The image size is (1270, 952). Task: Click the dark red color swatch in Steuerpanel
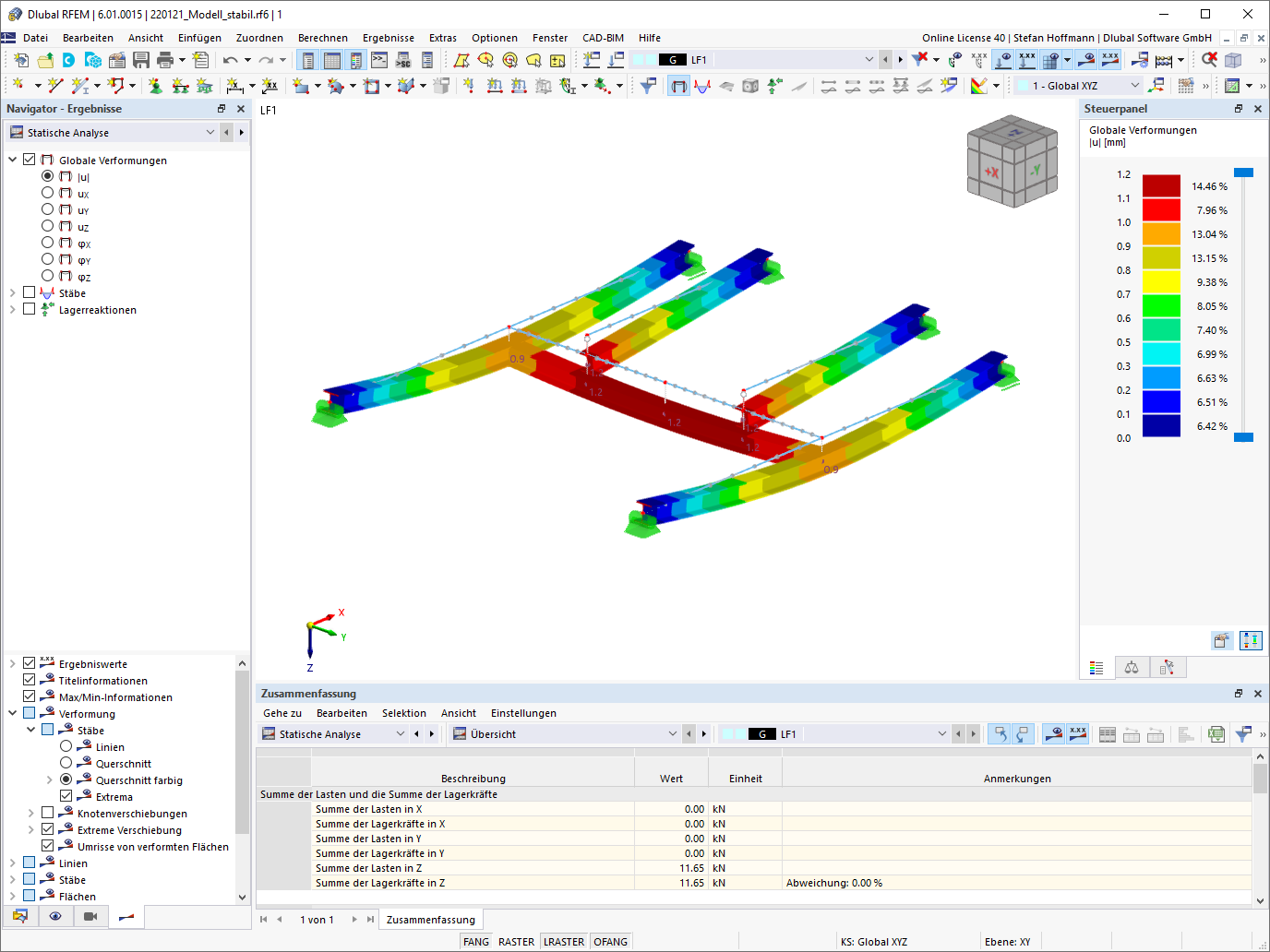point(1160,185)
